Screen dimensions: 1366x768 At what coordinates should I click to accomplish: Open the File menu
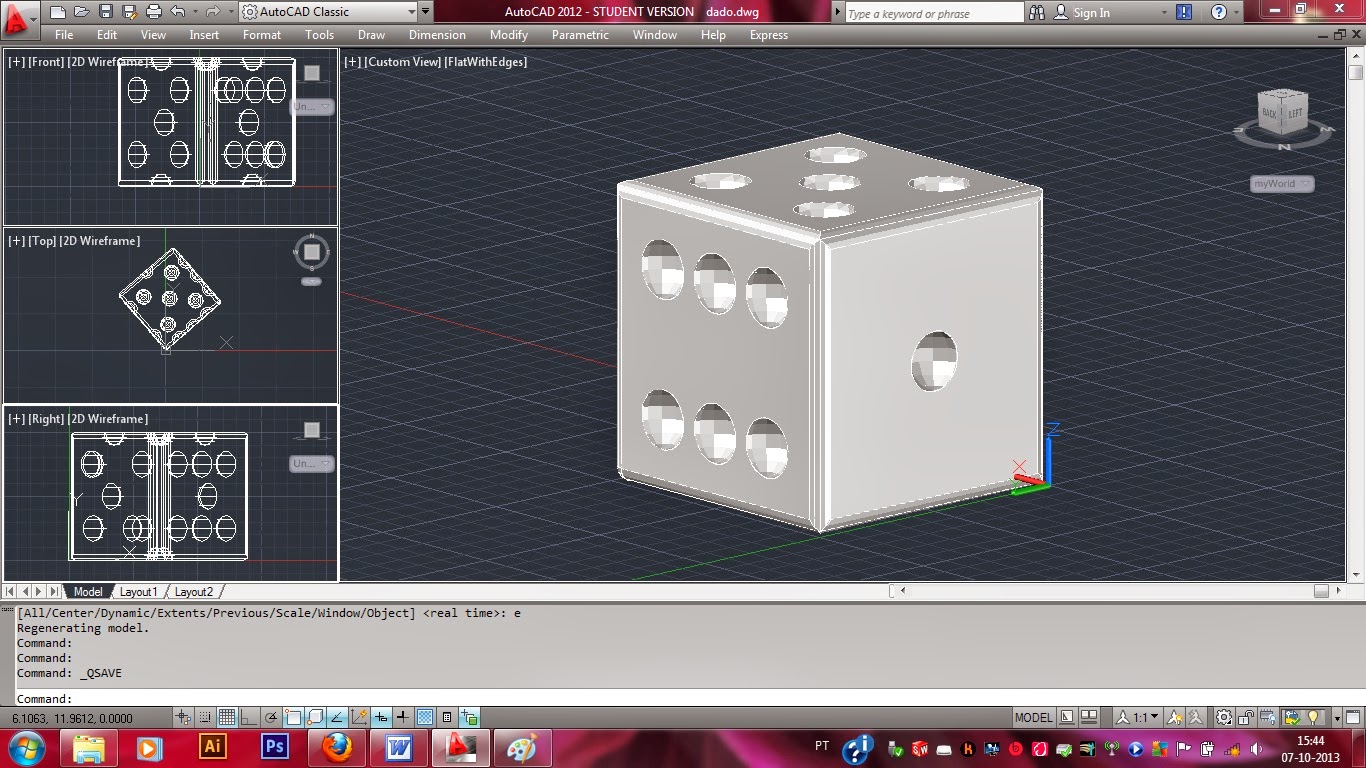coord(64,35)
